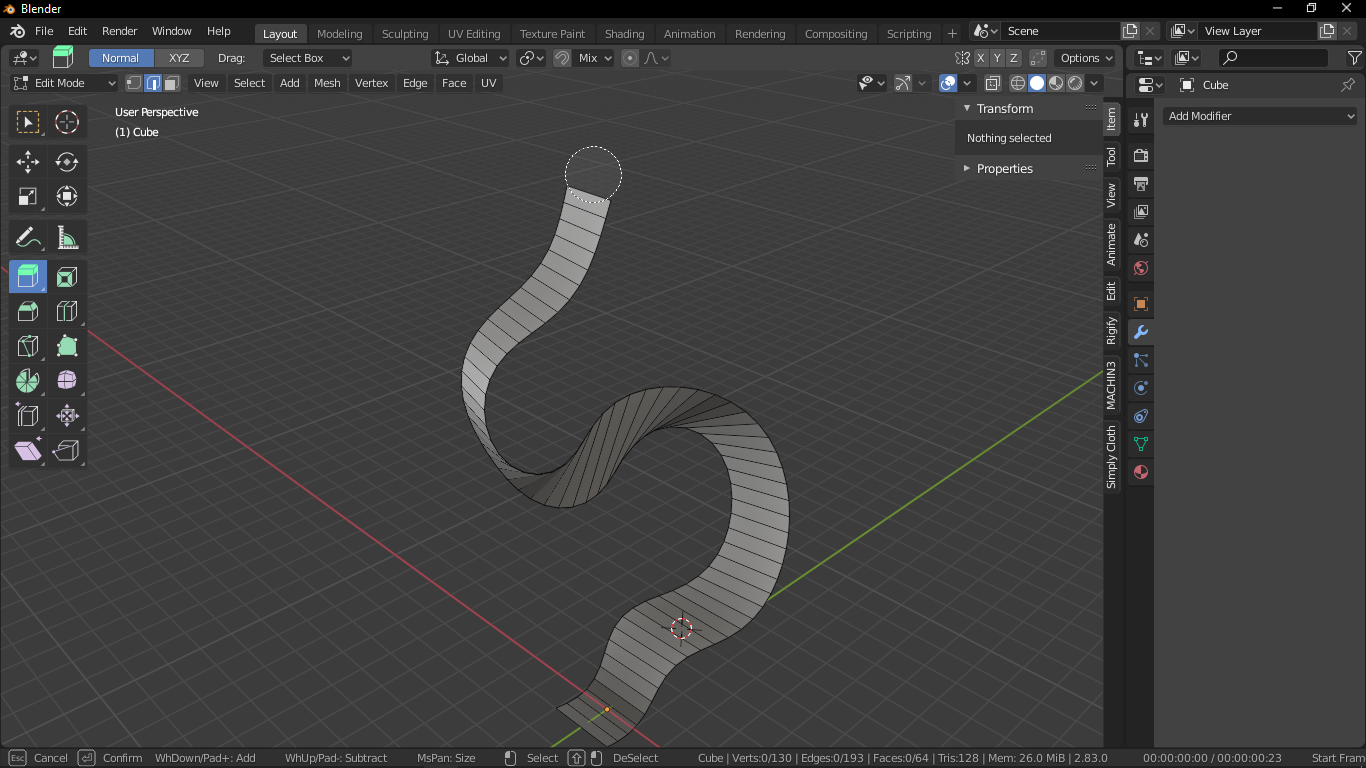1366x768 pixels.
Task: Open the Material properties tab
Action: pos(1140,472)
